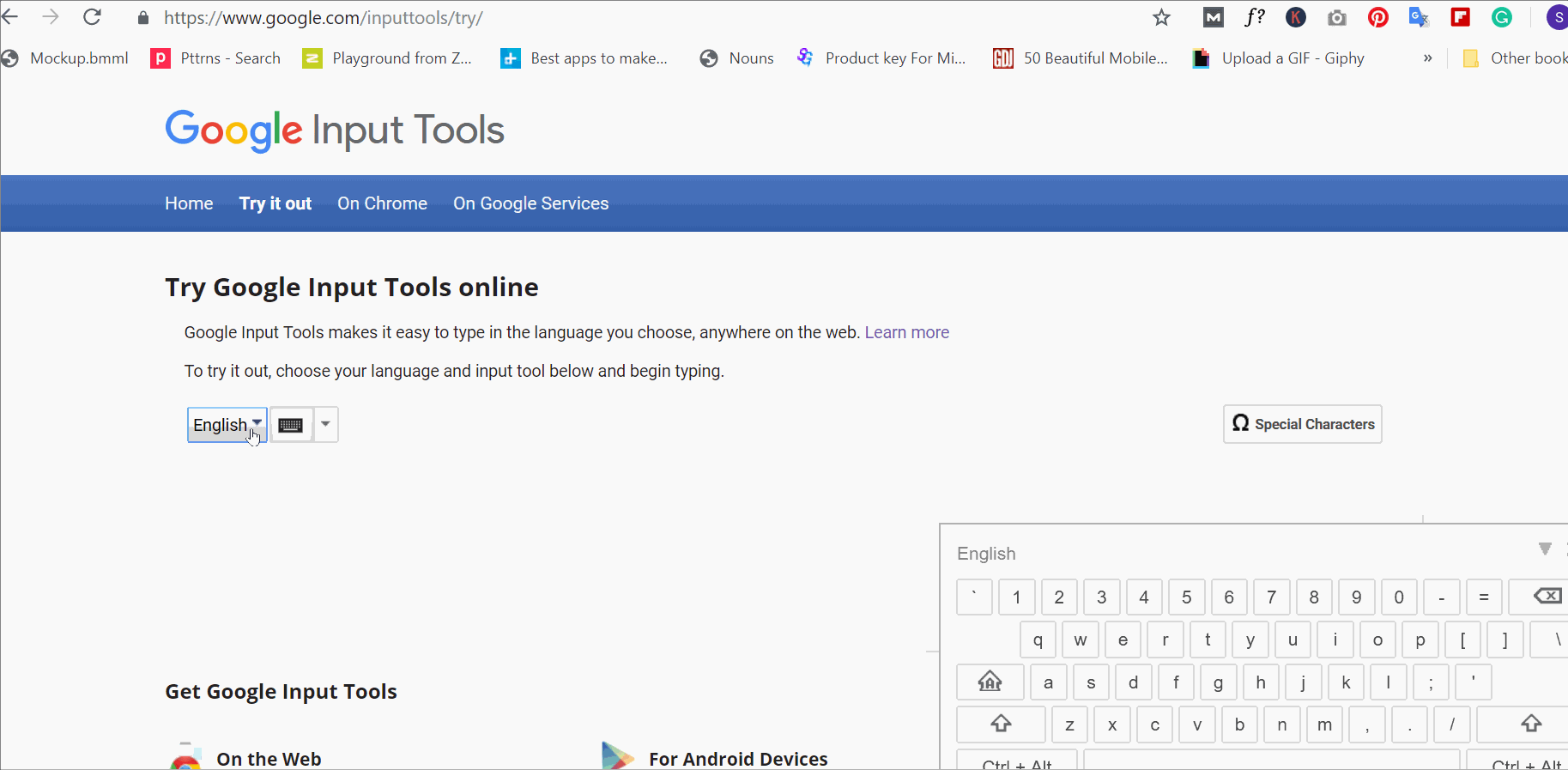Click the lock icon in address bar
The width and height of the screenshot is (1568, 770).
pos(143,18)
